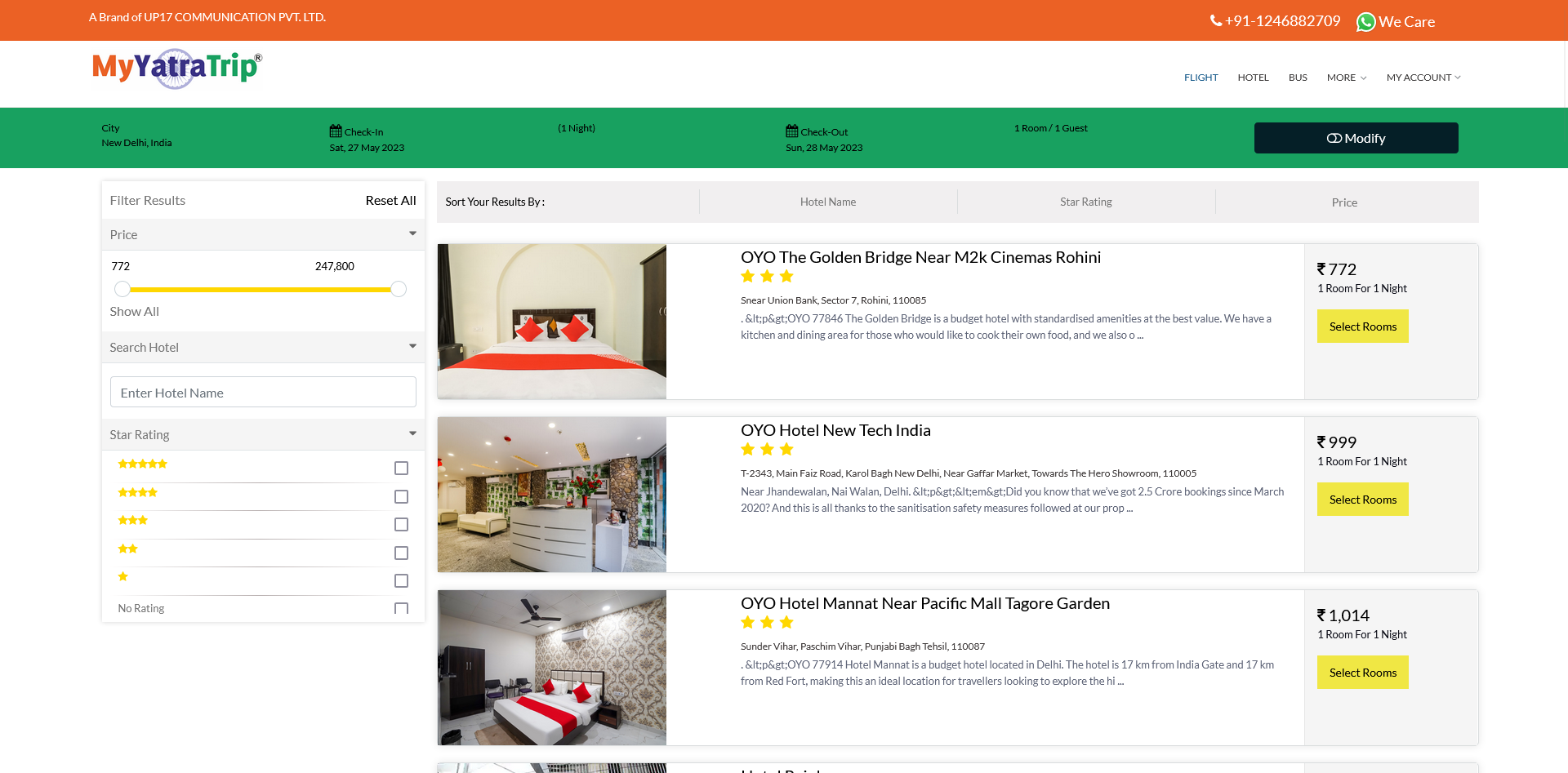The image size is (1568, 773).
Task: Open the HOTEL menu item
Action: (1253, 78)
